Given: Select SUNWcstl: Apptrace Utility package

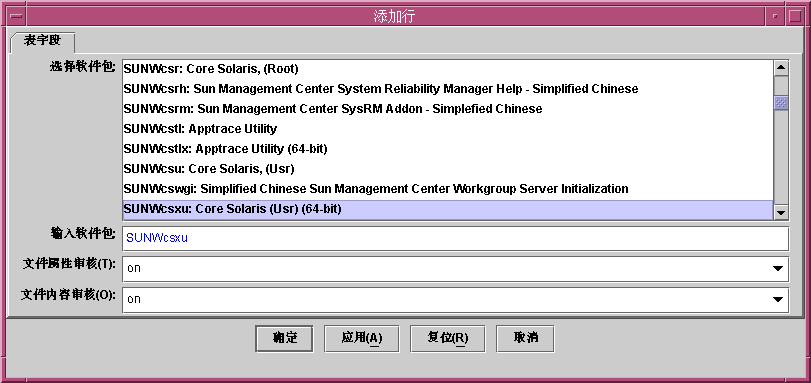Looking at the screenshot, I should coord(448,129).
